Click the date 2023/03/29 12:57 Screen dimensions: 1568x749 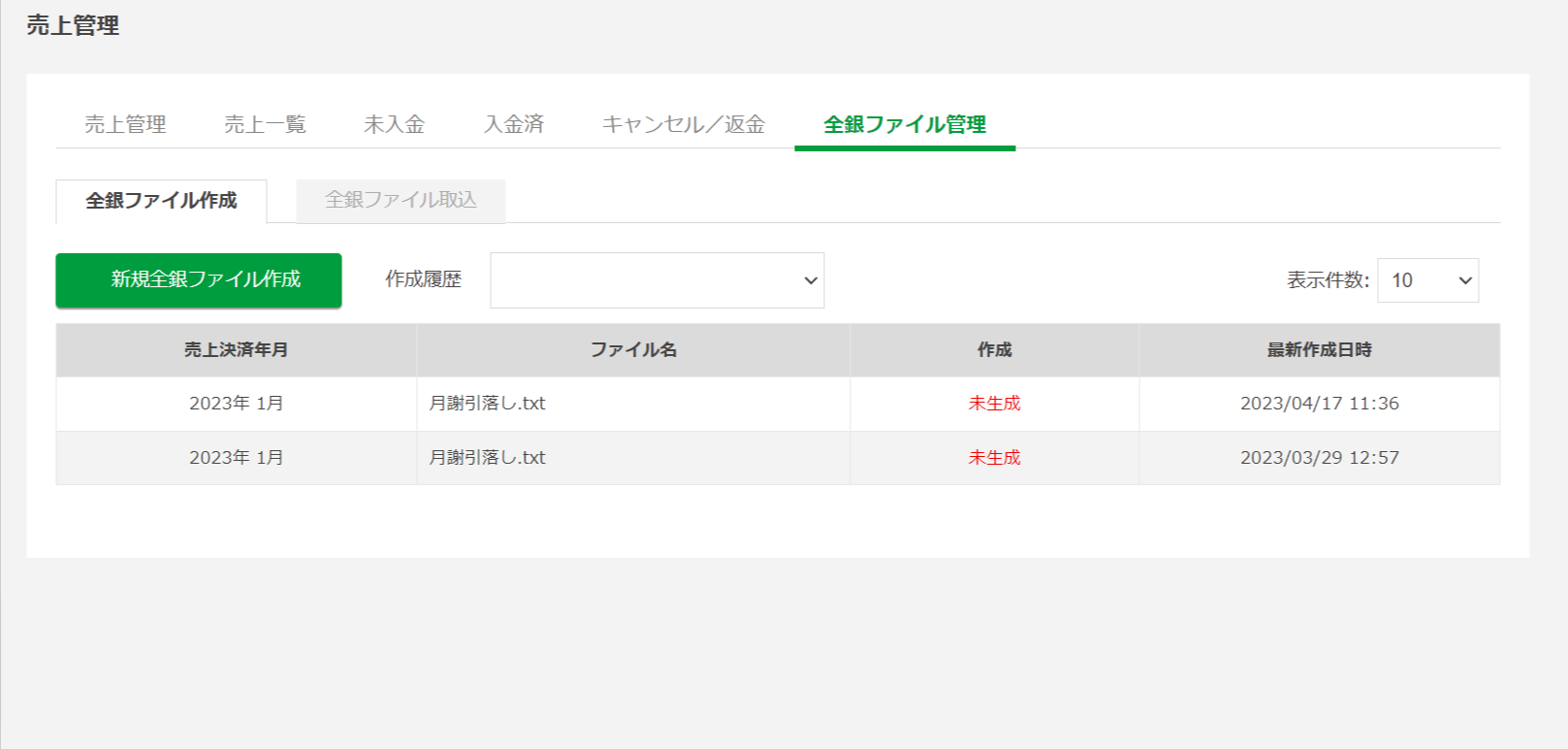1320,458
